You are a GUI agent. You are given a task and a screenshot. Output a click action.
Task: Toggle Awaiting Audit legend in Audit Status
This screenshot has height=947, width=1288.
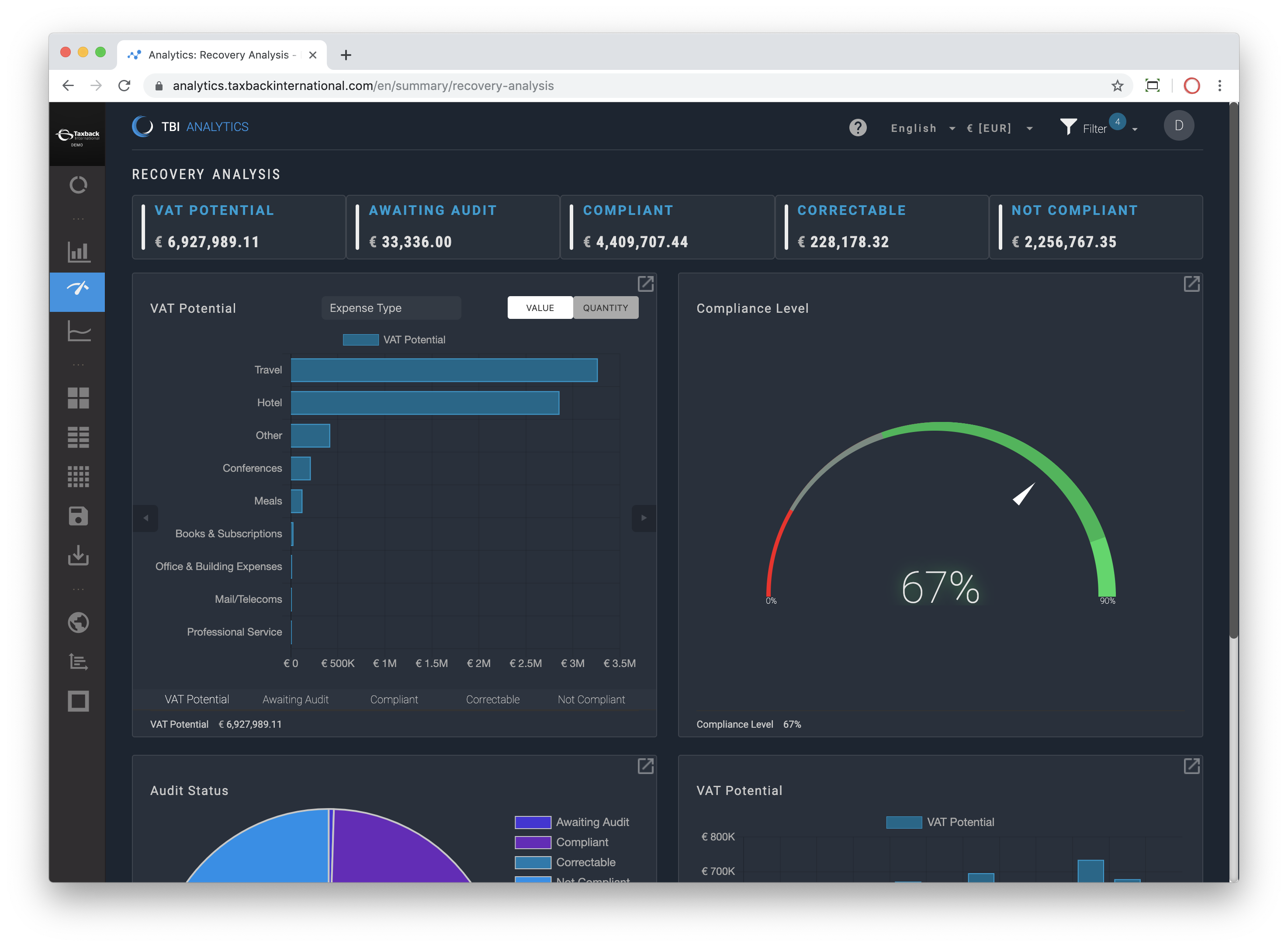571,822
